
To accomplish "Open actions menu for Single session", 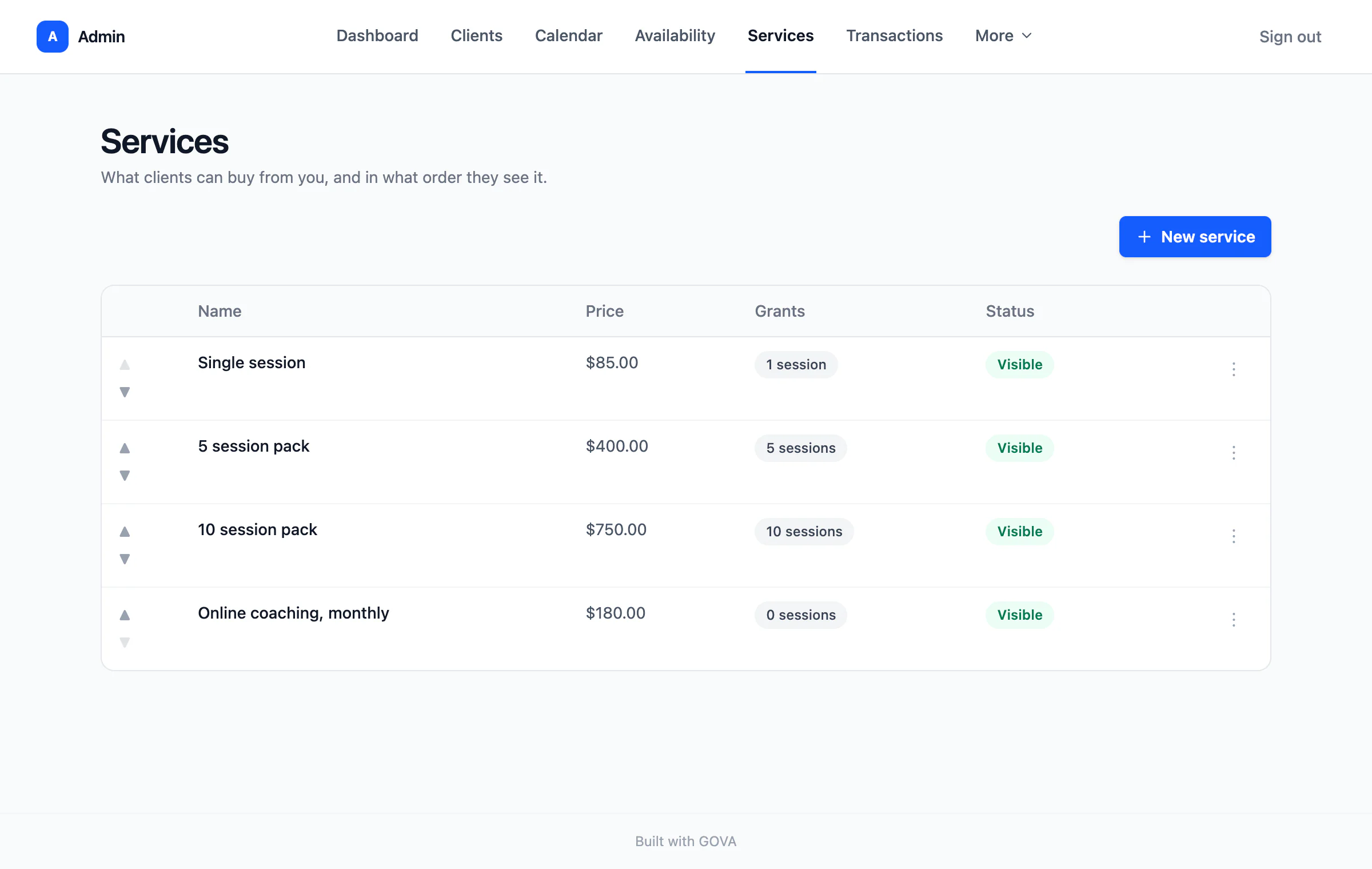I will [x=1234, y=369].
